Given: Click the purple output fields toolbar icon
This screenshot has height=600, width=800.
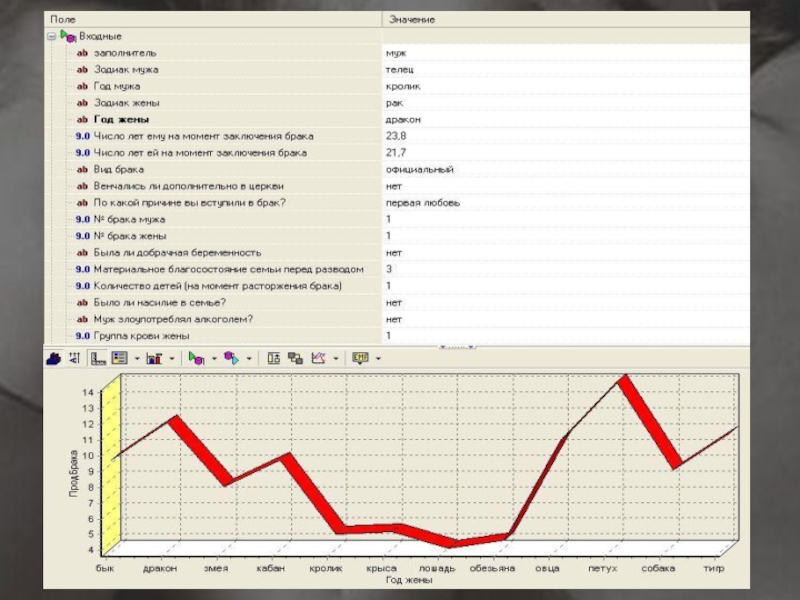Looking at the screenshot, I should tap(230, 357).
